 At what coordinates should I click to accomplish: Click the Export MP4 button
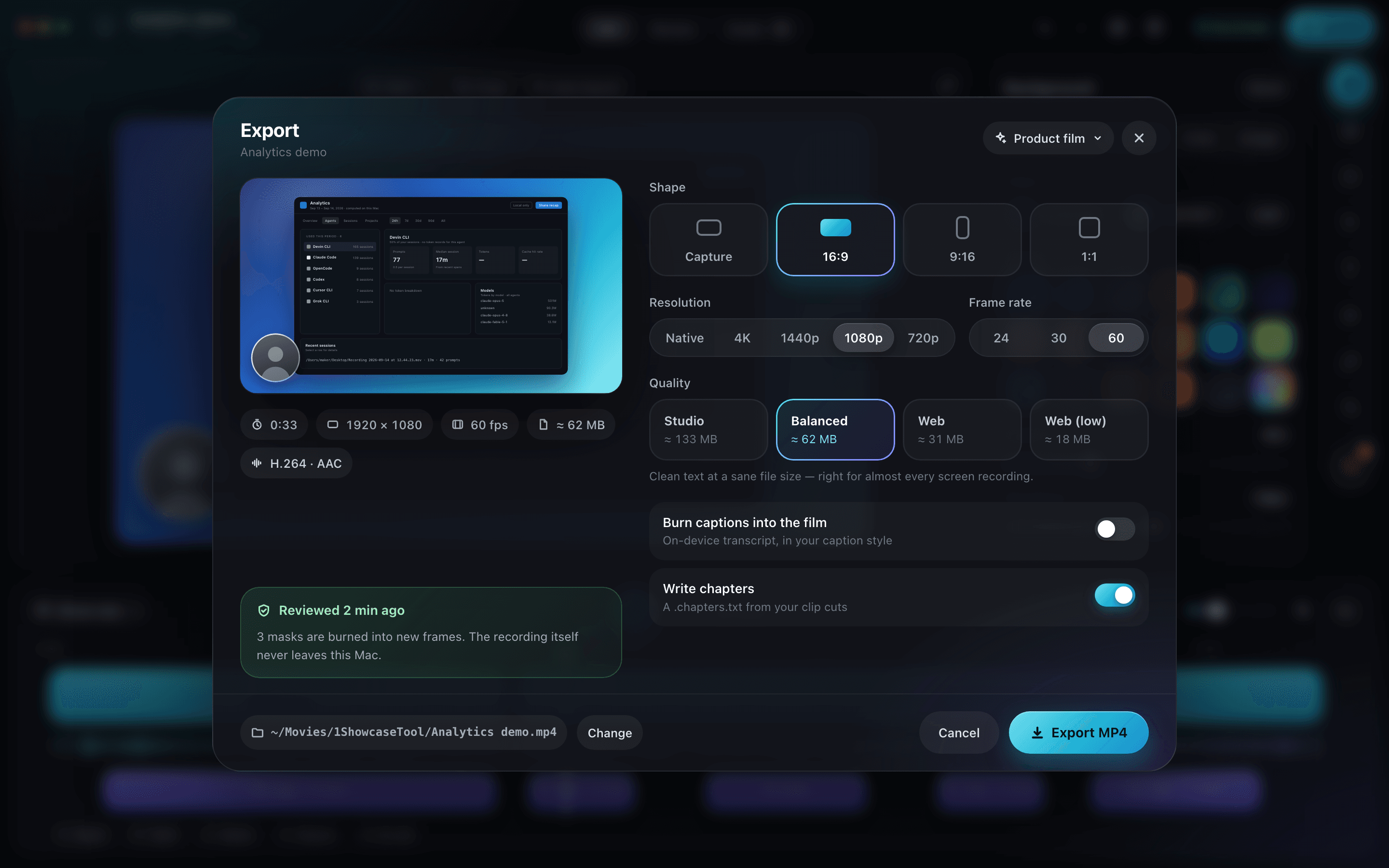tap(1078, 732)
